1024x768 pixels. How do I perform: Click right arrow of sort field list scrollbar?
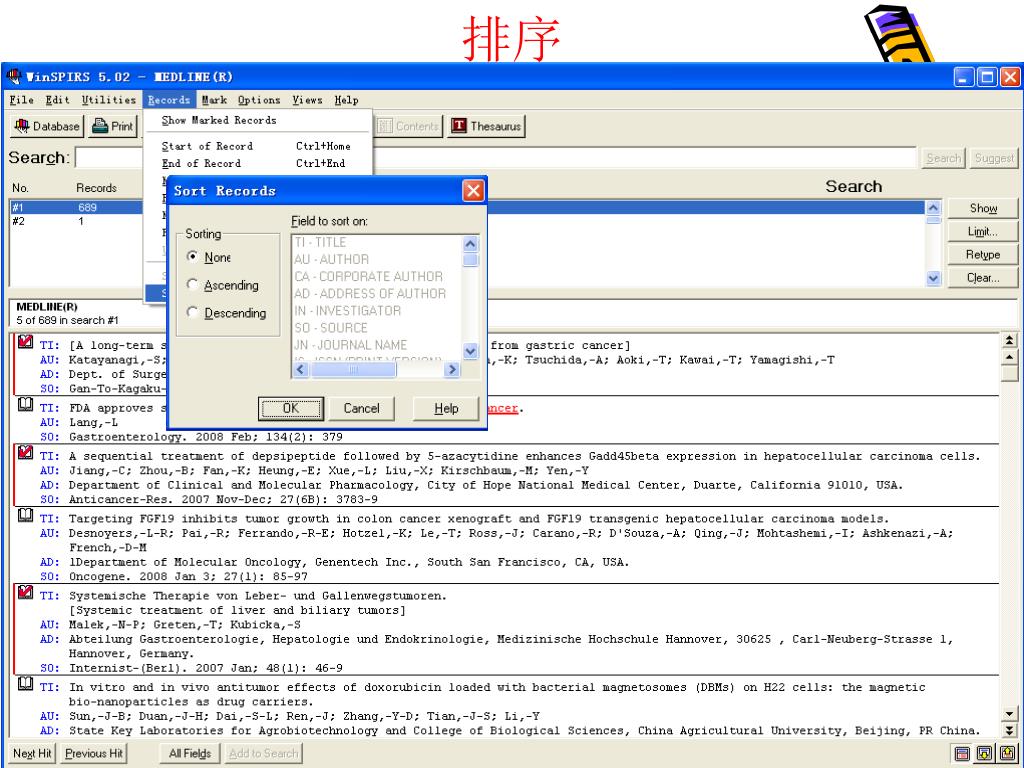pyautogui.click(x=452, y=370)
